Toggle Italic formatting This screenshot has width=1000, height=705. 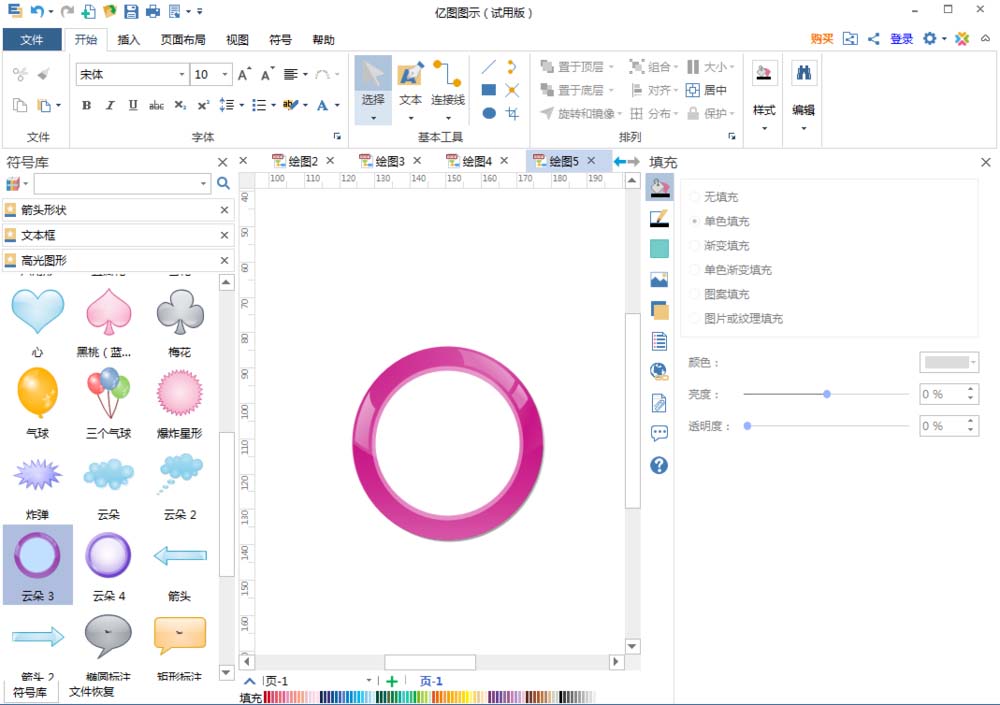[110, 105]
